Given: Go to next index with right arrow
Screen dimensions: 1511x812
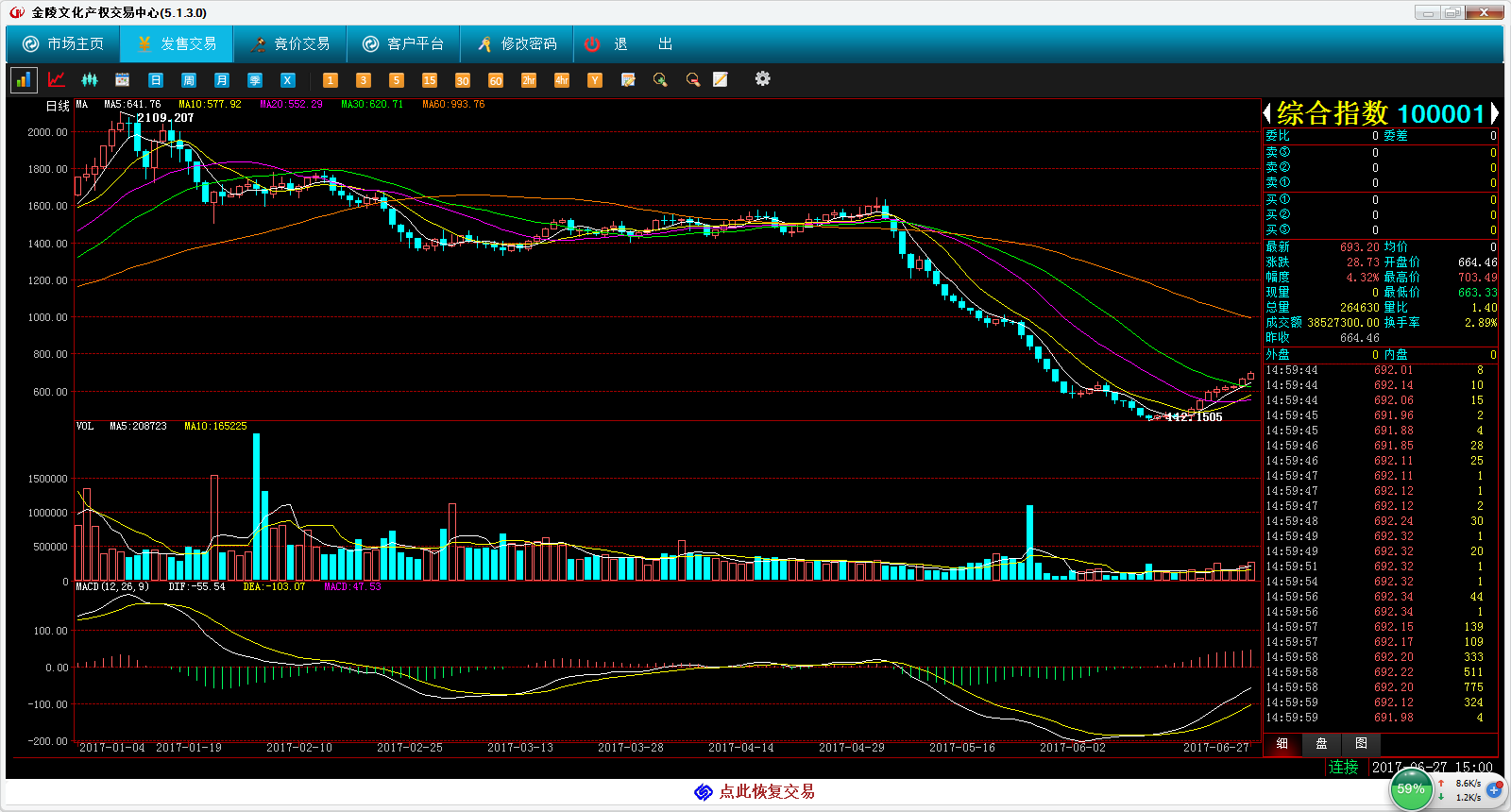Looking at the screenshot, I should [x=1494, y=114].
